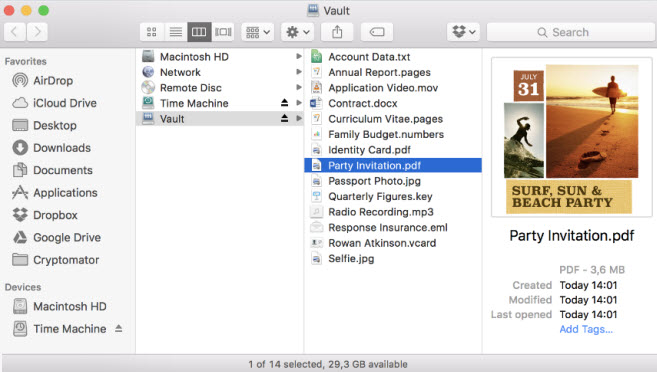The height and width of the screenshot is (372, 657).
Task: Go forward with the toolbar forward arrow
Action: pos(37,32)
